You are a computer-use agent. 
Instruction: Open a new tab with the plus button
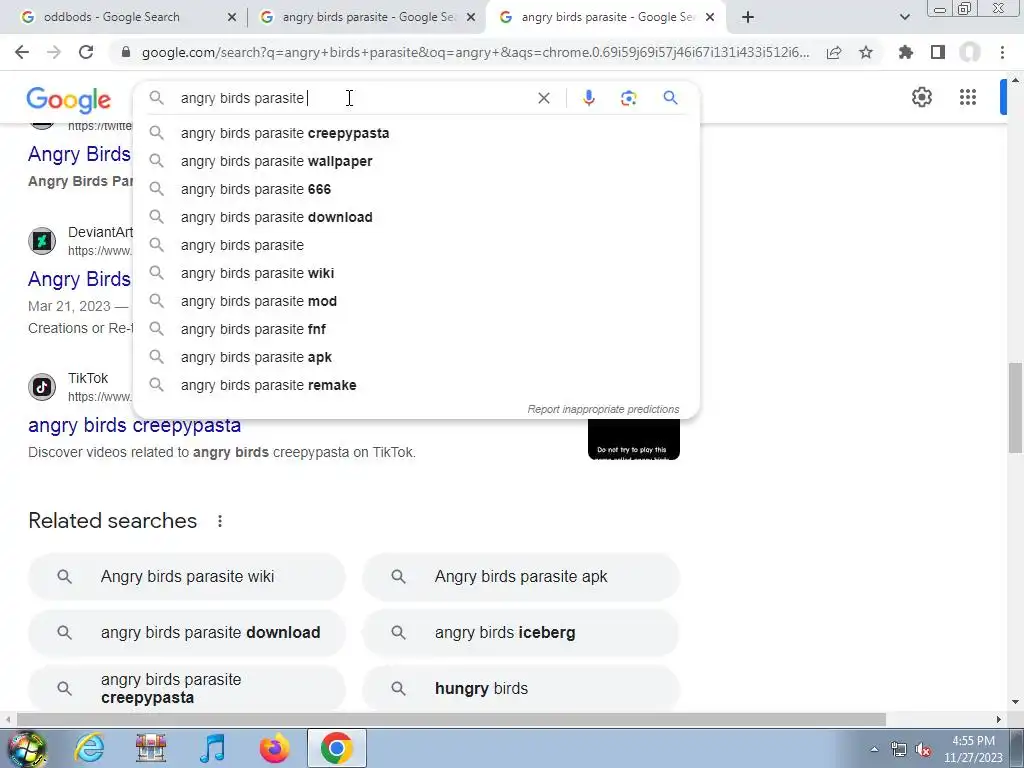tap(748, 17)
